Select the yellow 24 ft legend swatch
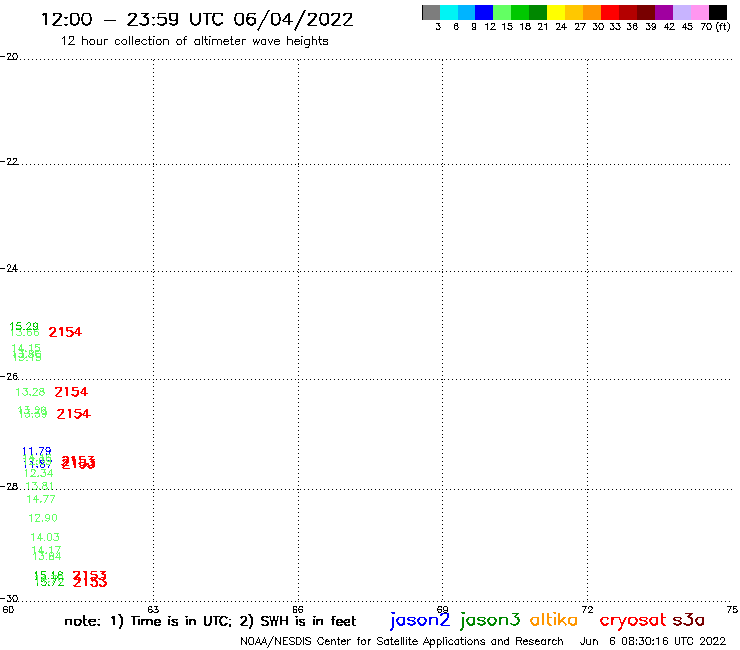The image size is (740, 650). 556,12
